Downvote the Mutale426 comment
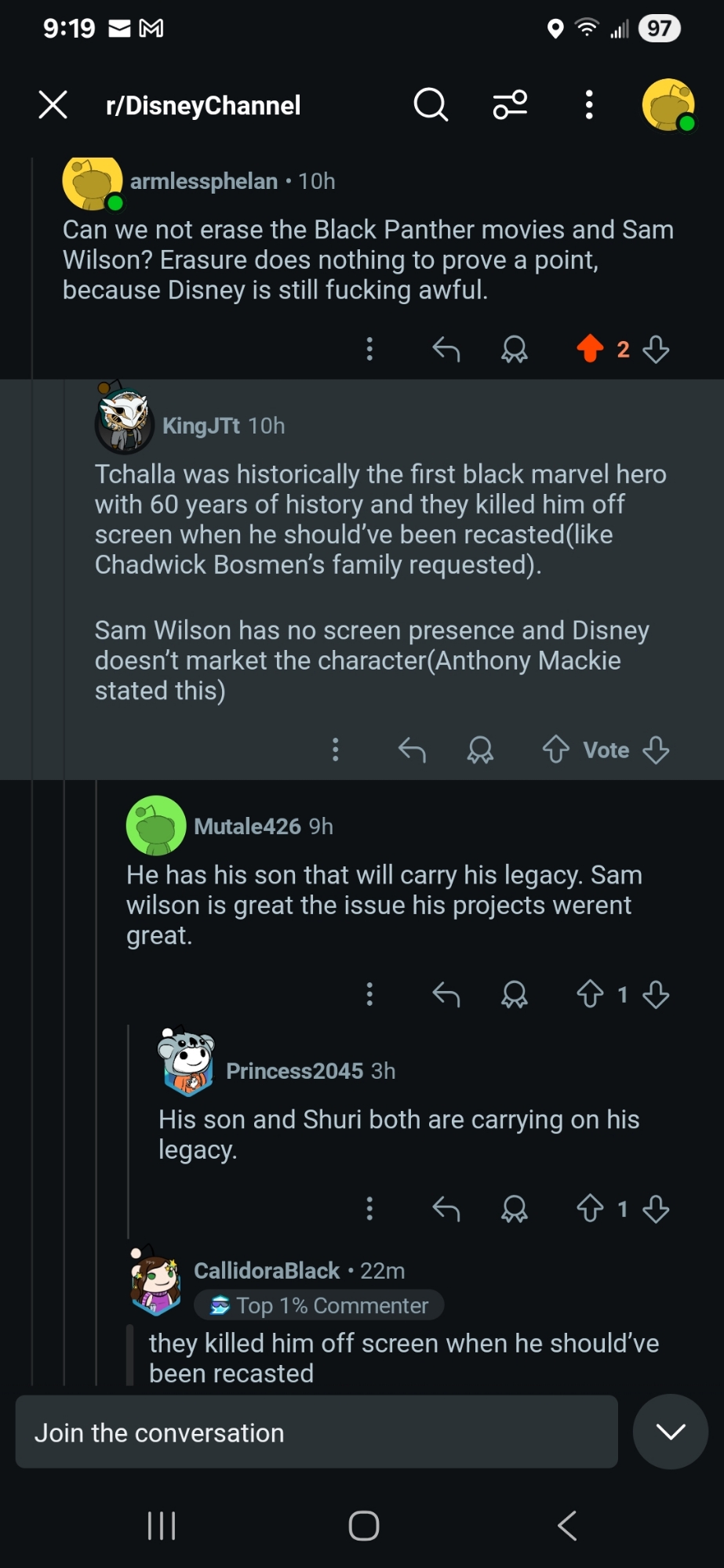The height and width of the screenshot is (1568, 724). [x=656, y=995]
